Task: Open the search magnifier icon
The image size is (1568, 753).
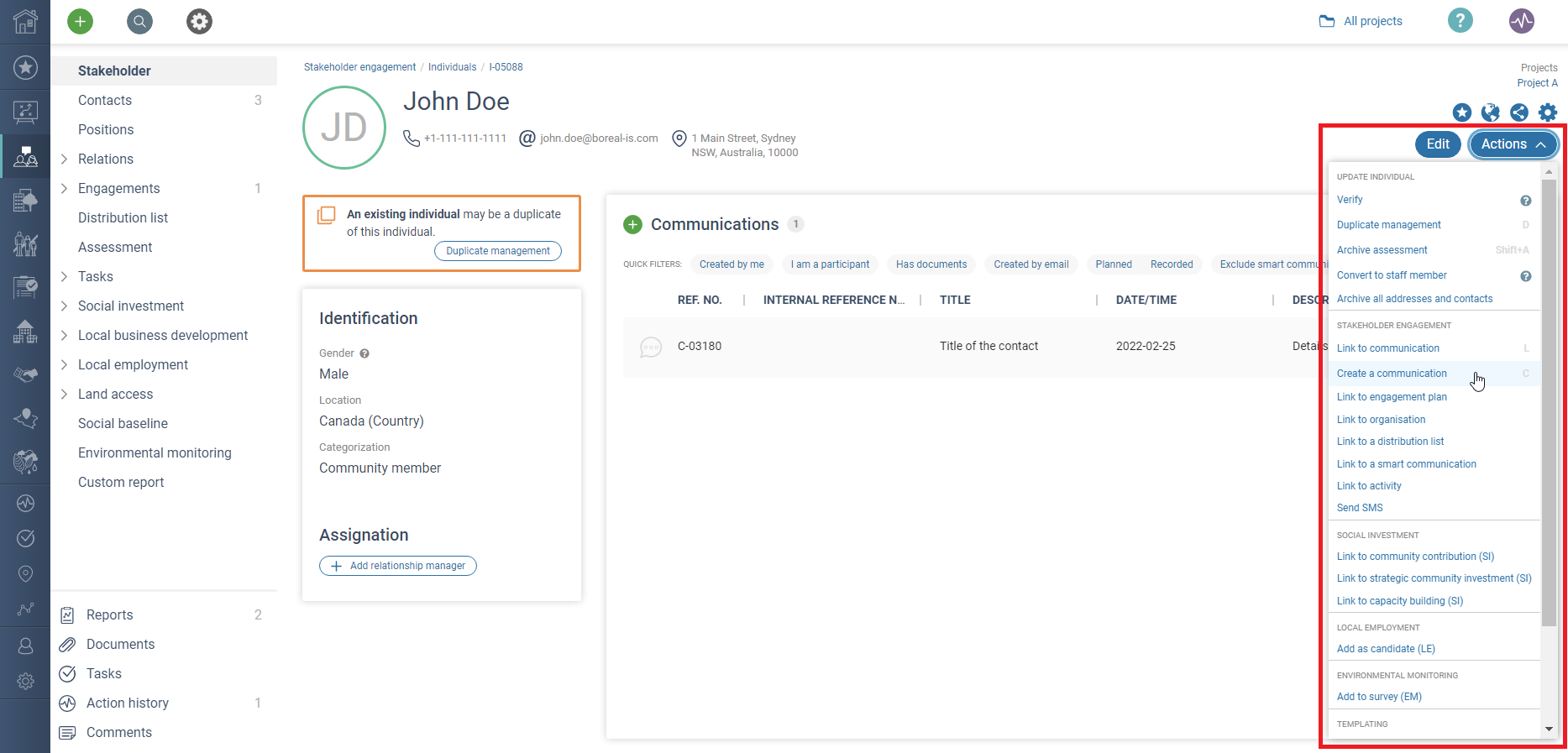Action: pyautogui.click(x=139, y=21)
